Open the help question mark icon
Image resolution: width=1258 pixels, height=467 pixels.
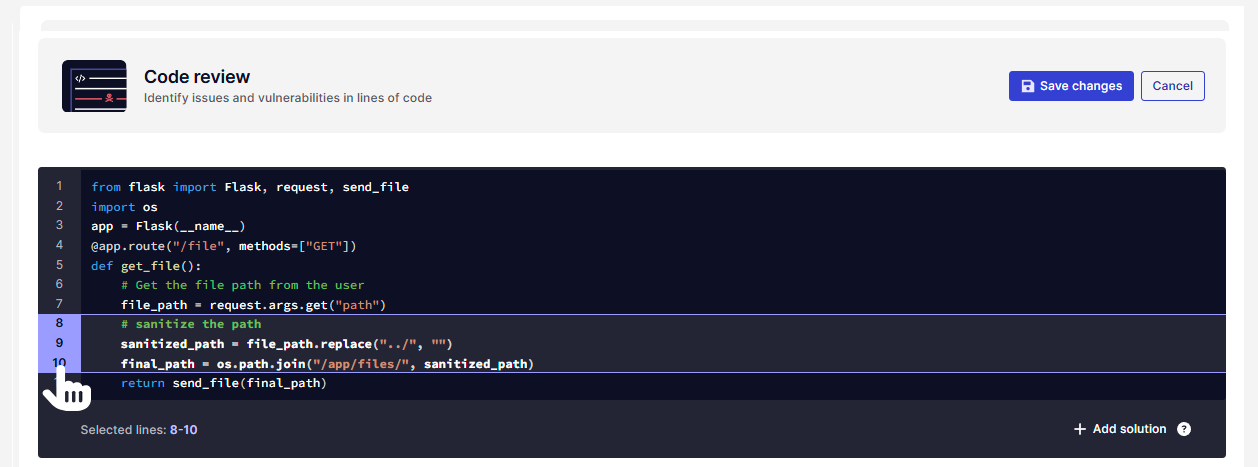(x=1184, y=429)
